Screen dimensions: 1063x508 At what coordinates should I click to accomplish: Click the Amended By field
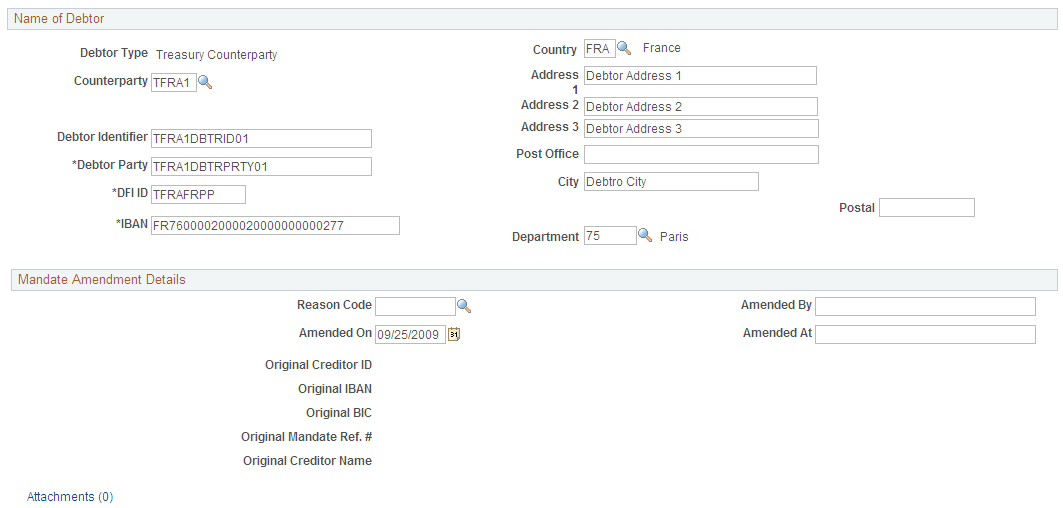925,307
